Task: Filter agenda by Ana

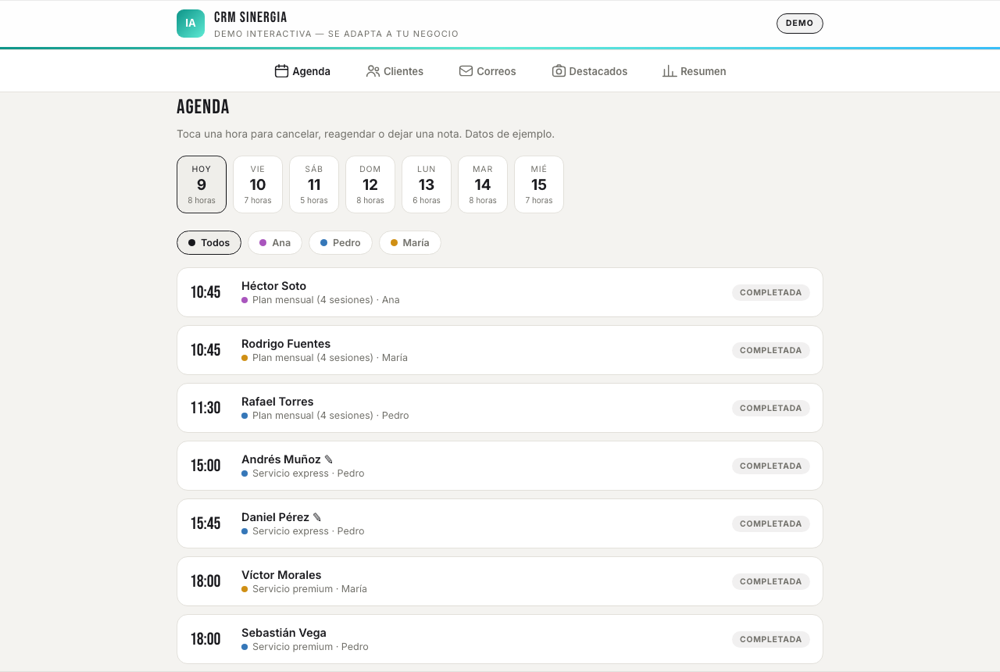Action: (x=275, y=243)
